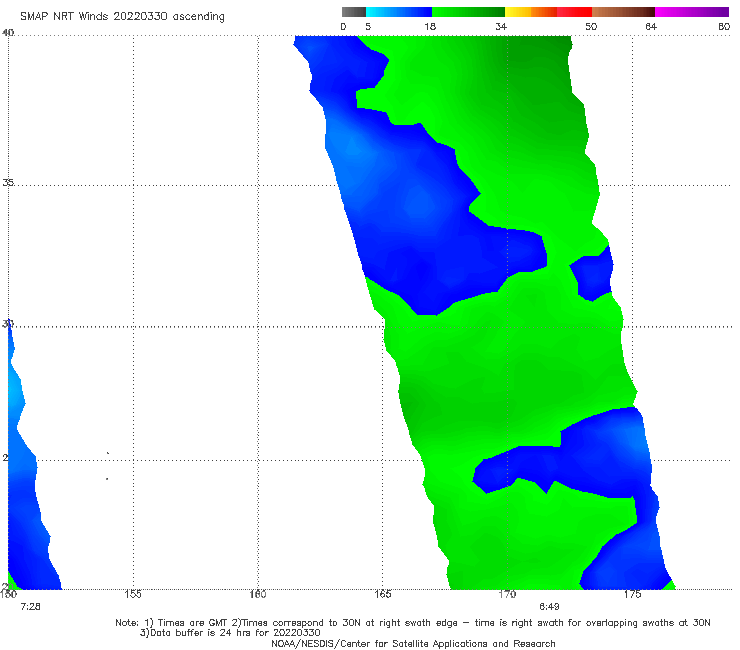This screenshot has height=650, width=740.
Task: Click the latitude label '35'
Action: point(8,182)
